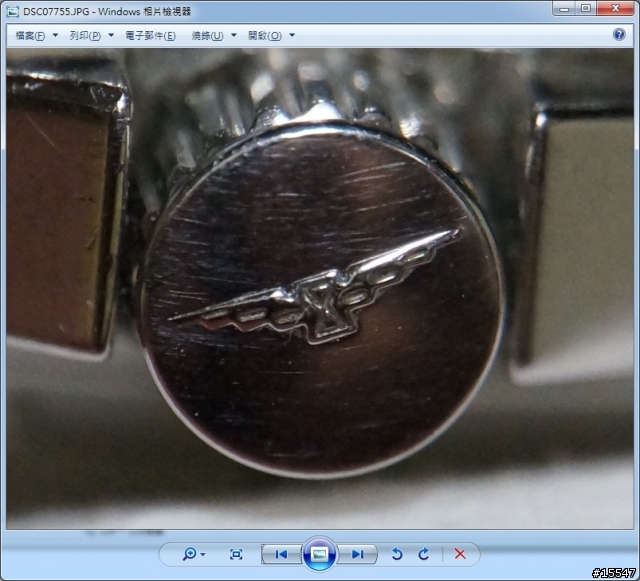The height and width of the screenshot is (581, 640).
Task: Click the DSC07755.JPG photo image
Action: point(320,289)
